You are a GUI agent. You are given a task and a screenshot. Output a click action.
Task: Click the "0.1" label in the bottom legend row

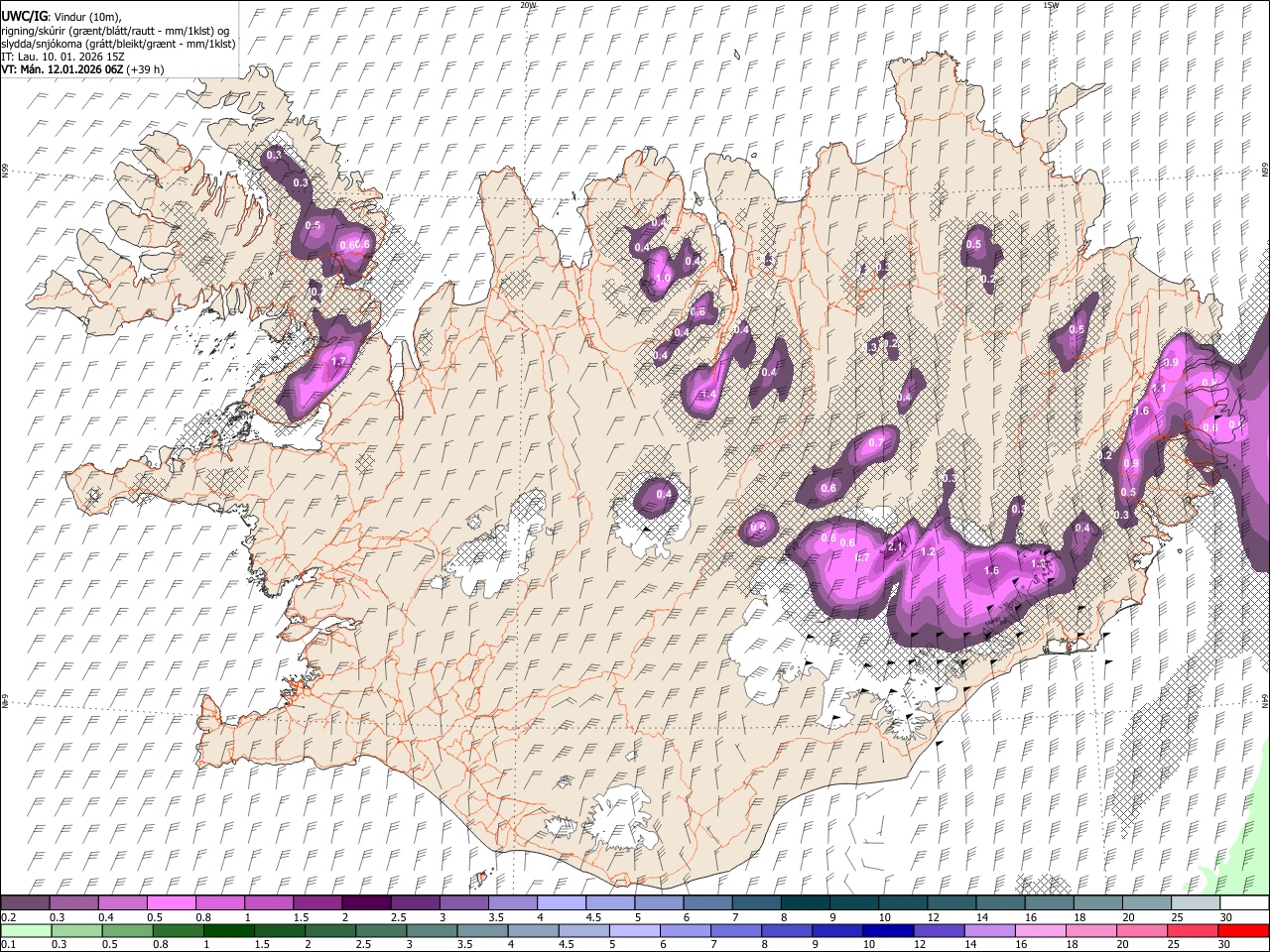(8, 945)
